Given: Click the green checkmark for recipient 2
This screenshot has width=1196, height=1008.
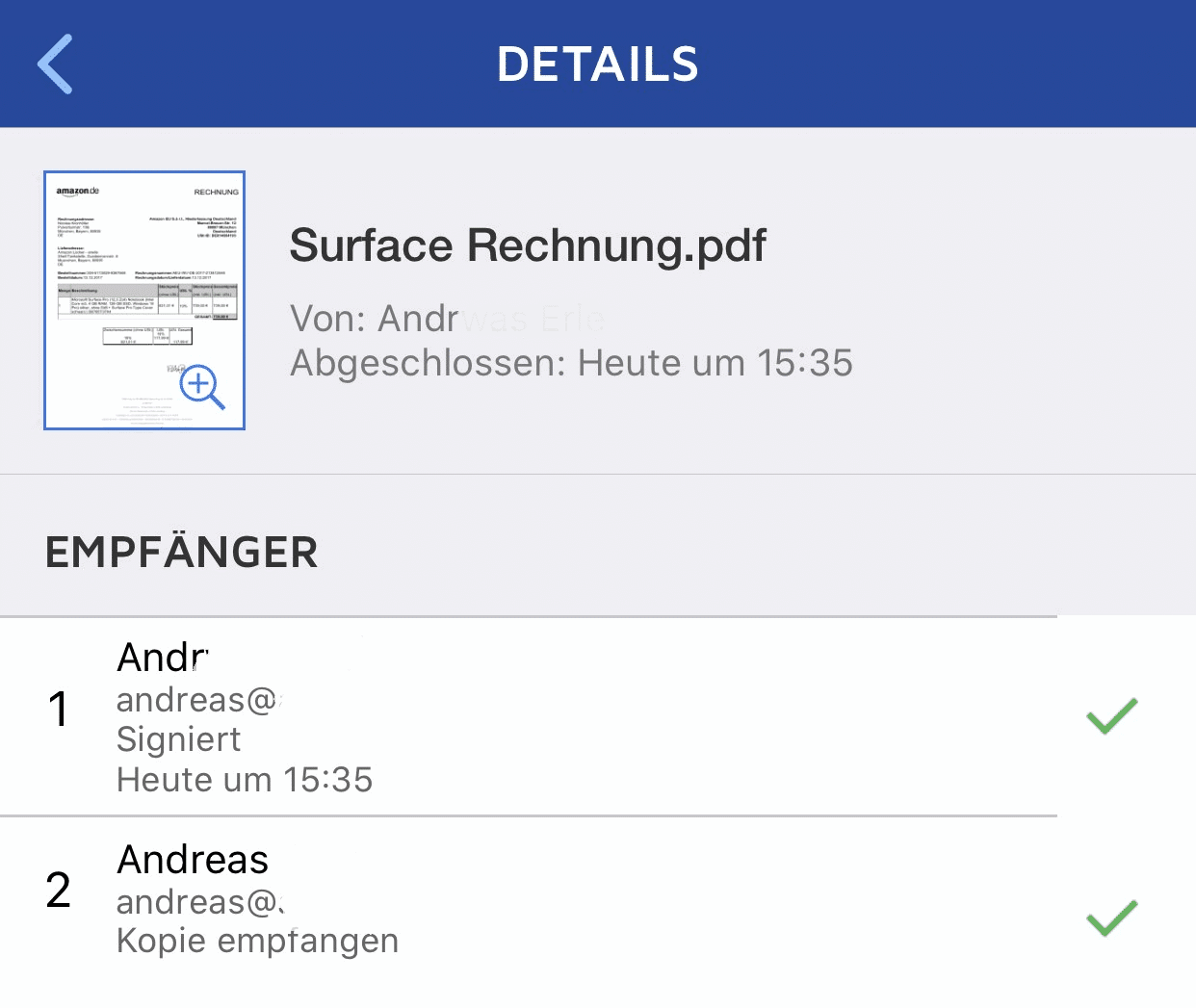Looking at the screenshot, I should 1111,918.
